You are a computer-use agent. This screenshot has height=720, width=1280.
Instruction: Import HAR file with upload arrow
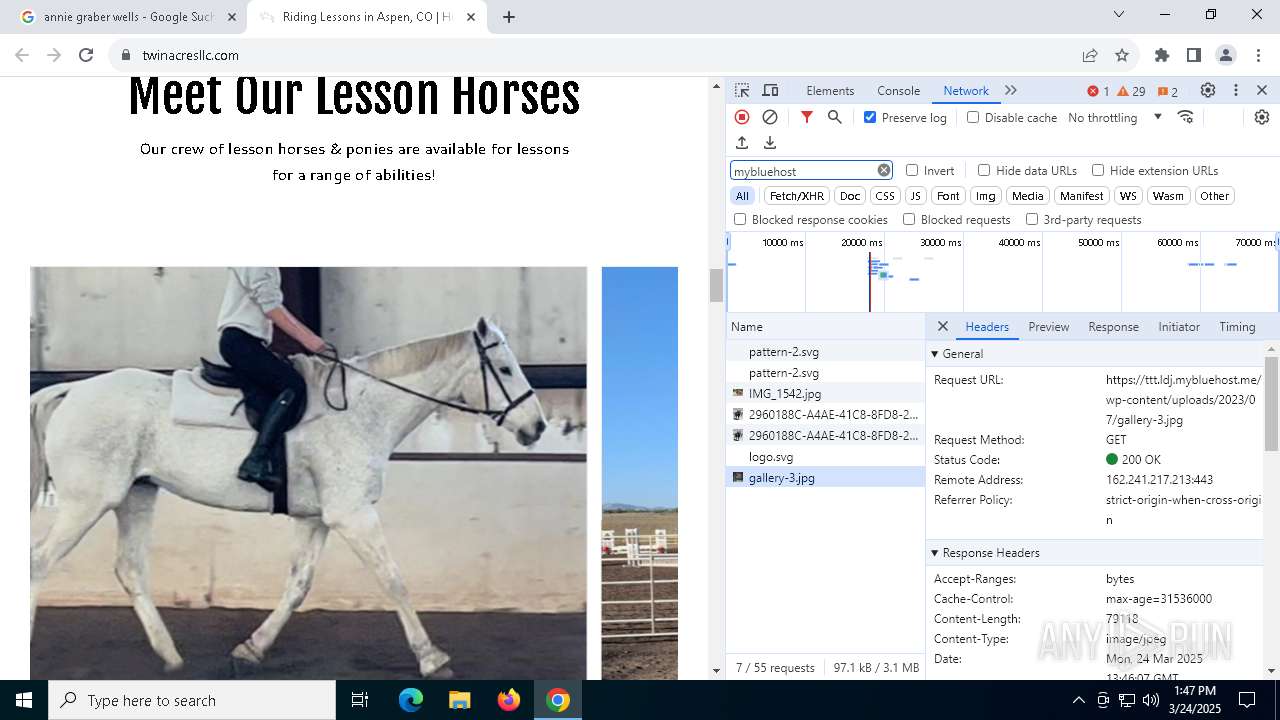click(x=742, y=143)
